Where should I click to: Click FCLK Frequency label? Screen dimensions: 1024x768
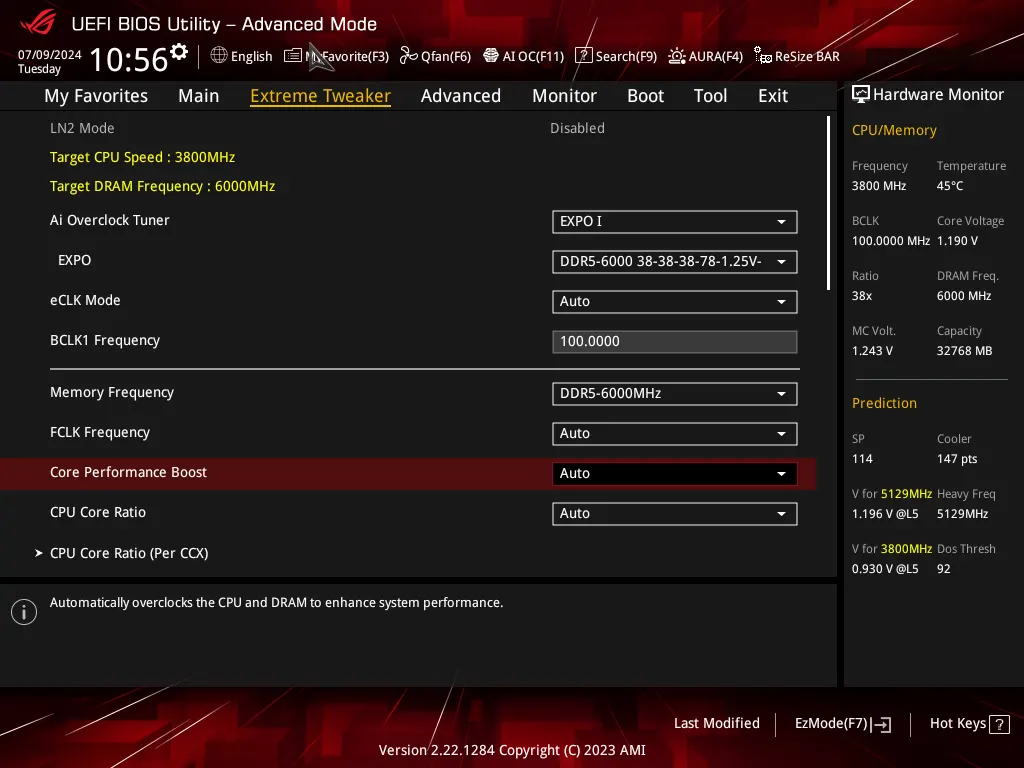[x=100, y=432]
